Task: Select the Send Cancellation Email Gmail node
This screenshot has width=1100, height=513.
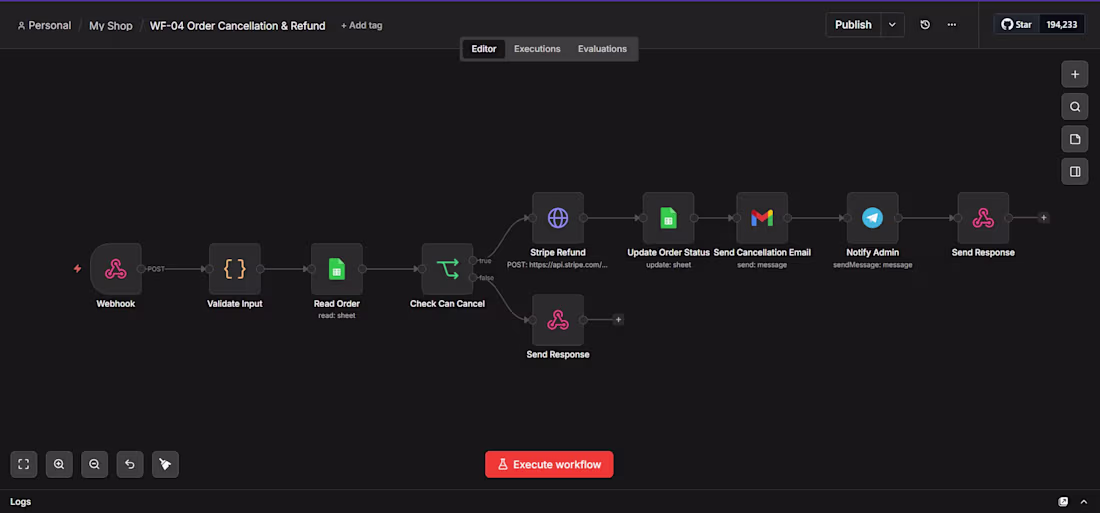Action: click(762, 218)
